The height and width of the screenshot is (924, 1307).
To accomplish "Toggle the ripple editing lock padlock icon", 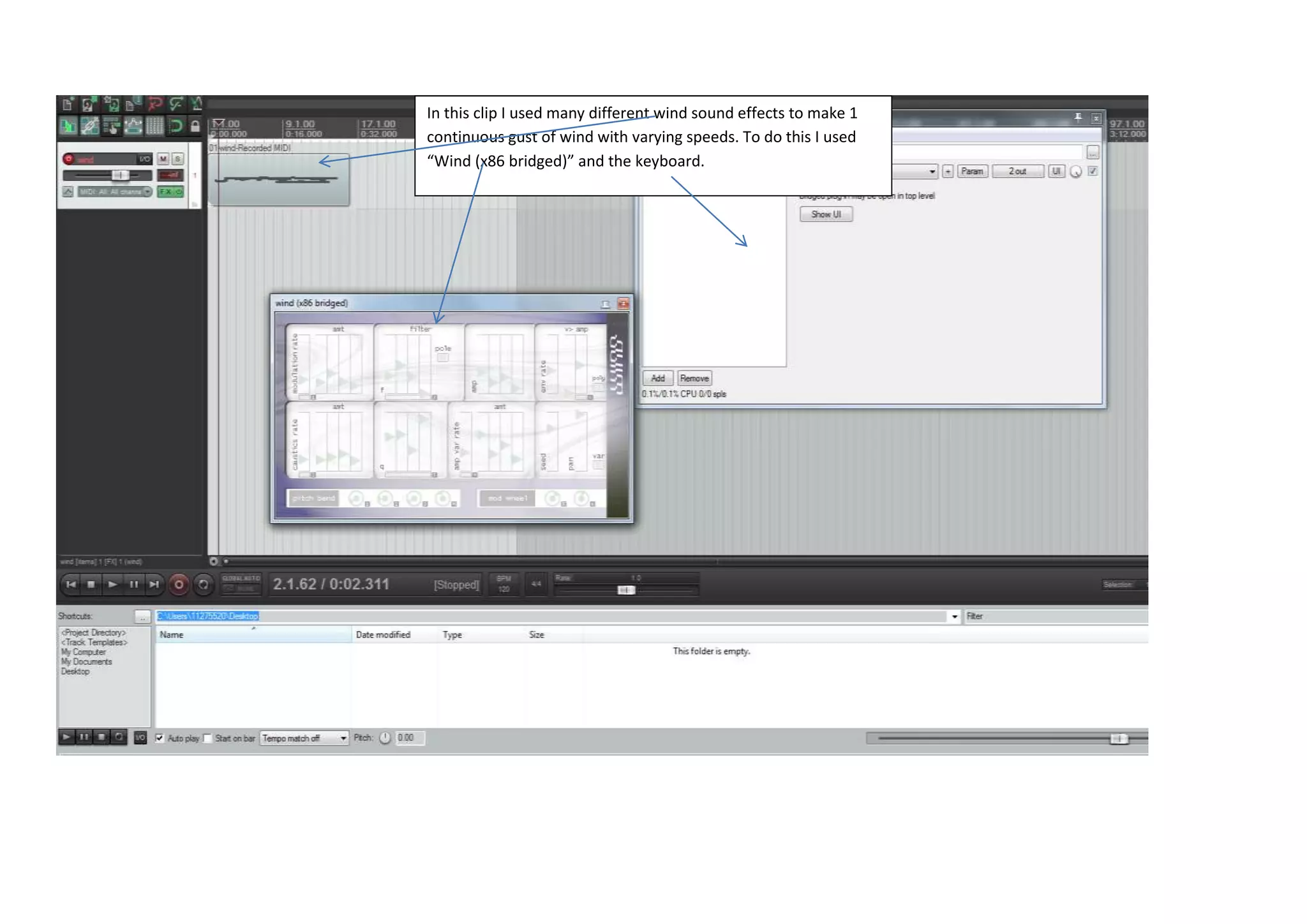I will (195, 126).
